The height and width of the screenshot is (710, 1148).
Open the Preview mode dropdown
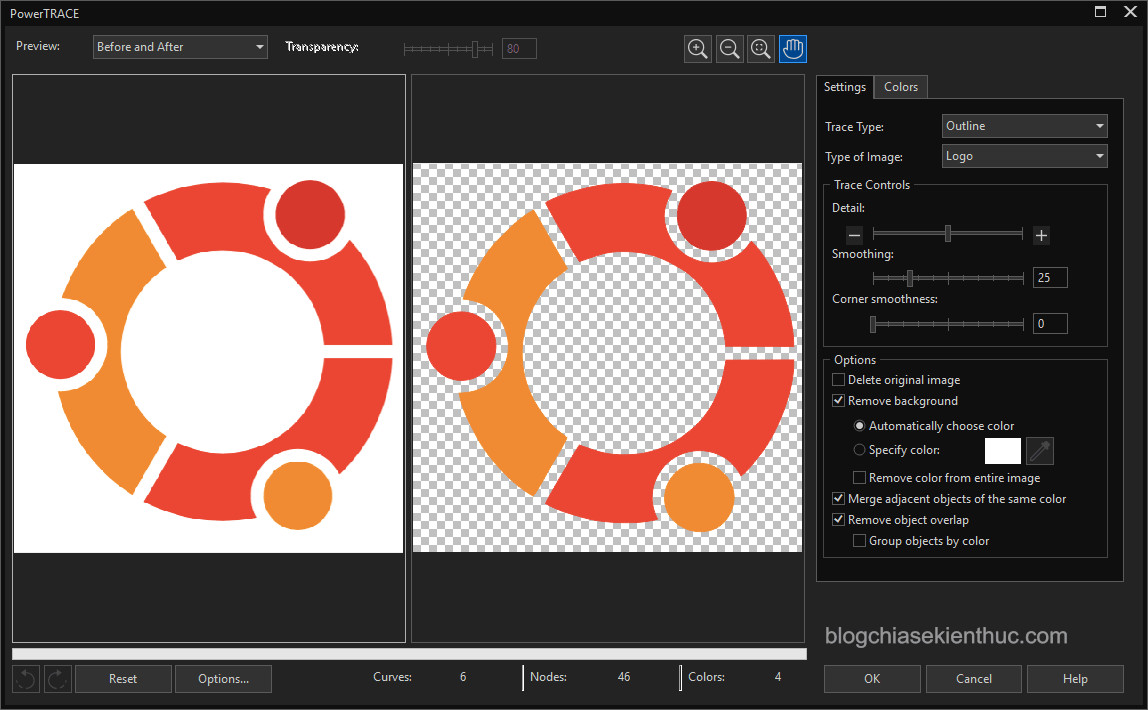click(x=180, y=47)
